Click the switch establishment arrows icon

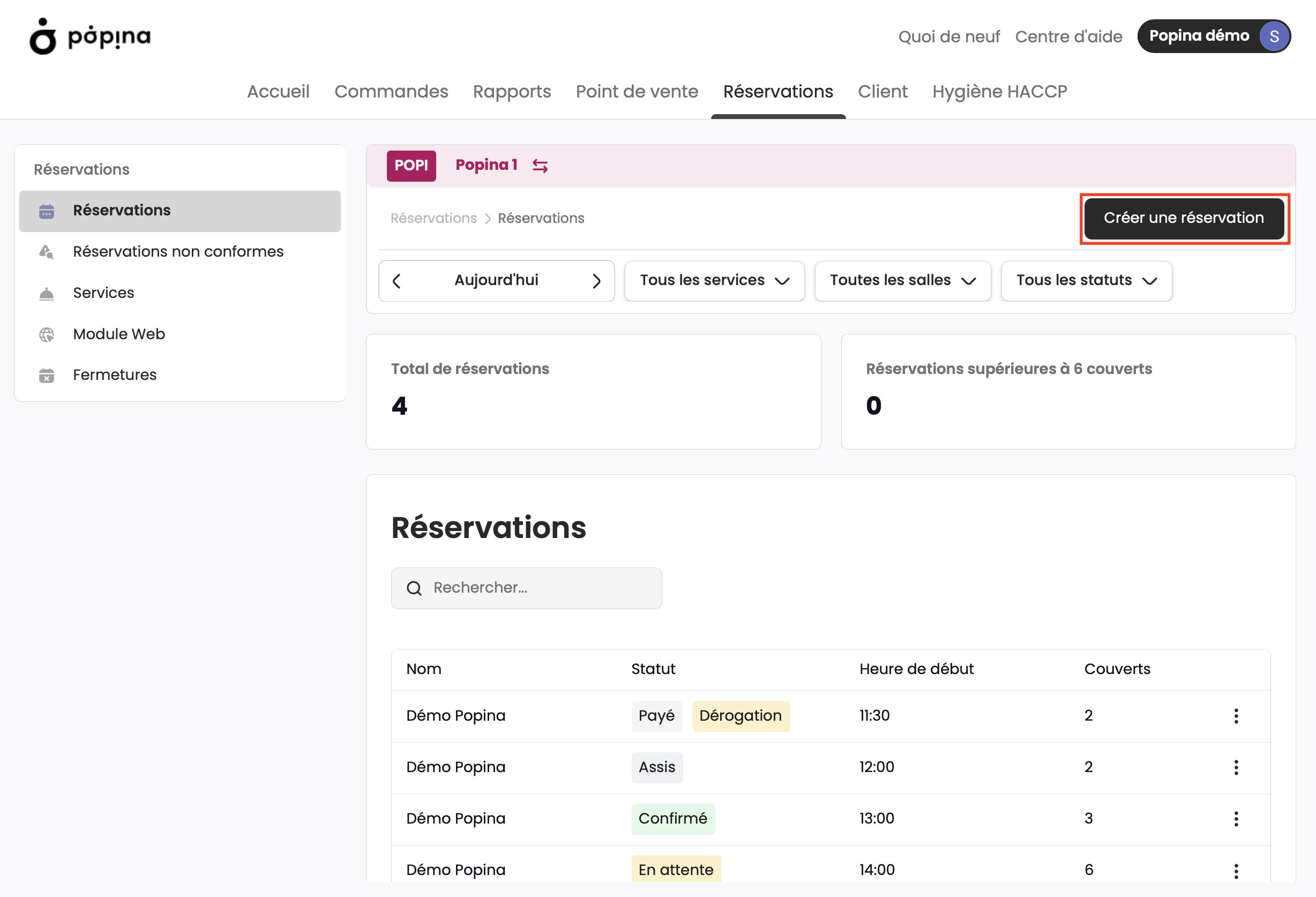point(540,166)
